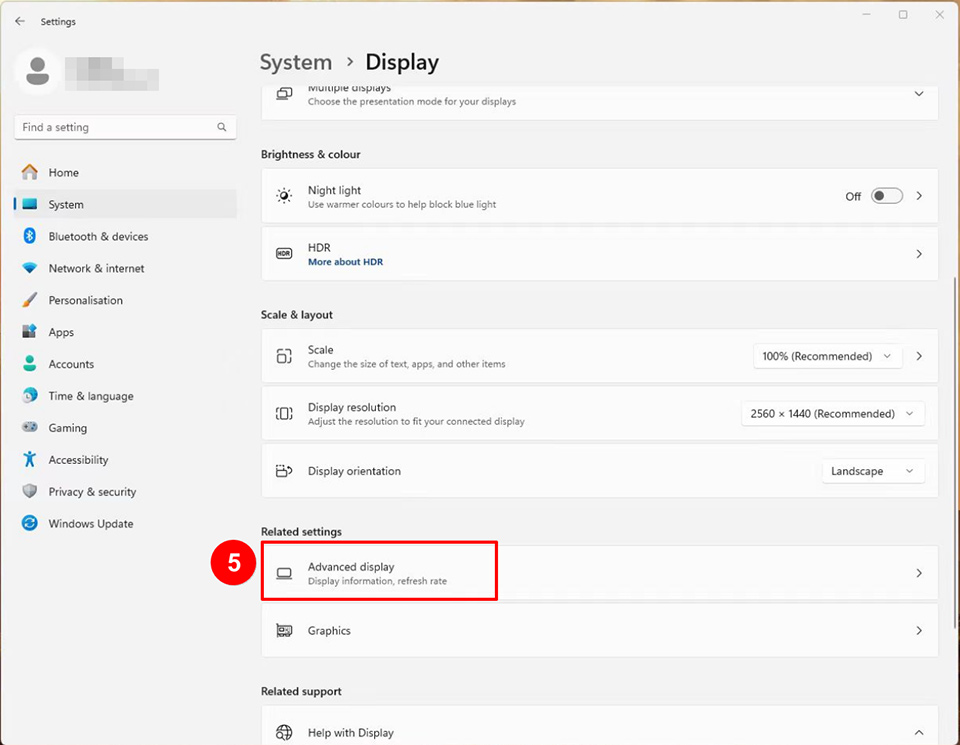Click the Display resolution icon
This screenshot has width=960, height=745.
284,414
